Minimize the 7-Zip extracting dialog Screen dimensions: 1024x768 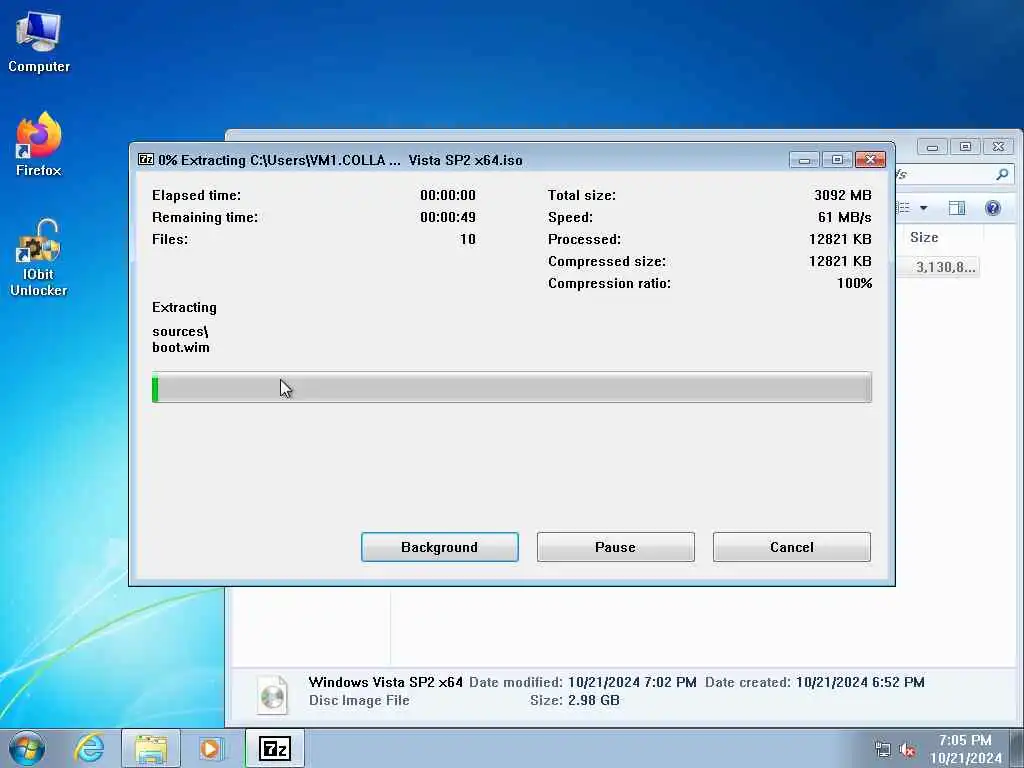[x=805, y=160]
